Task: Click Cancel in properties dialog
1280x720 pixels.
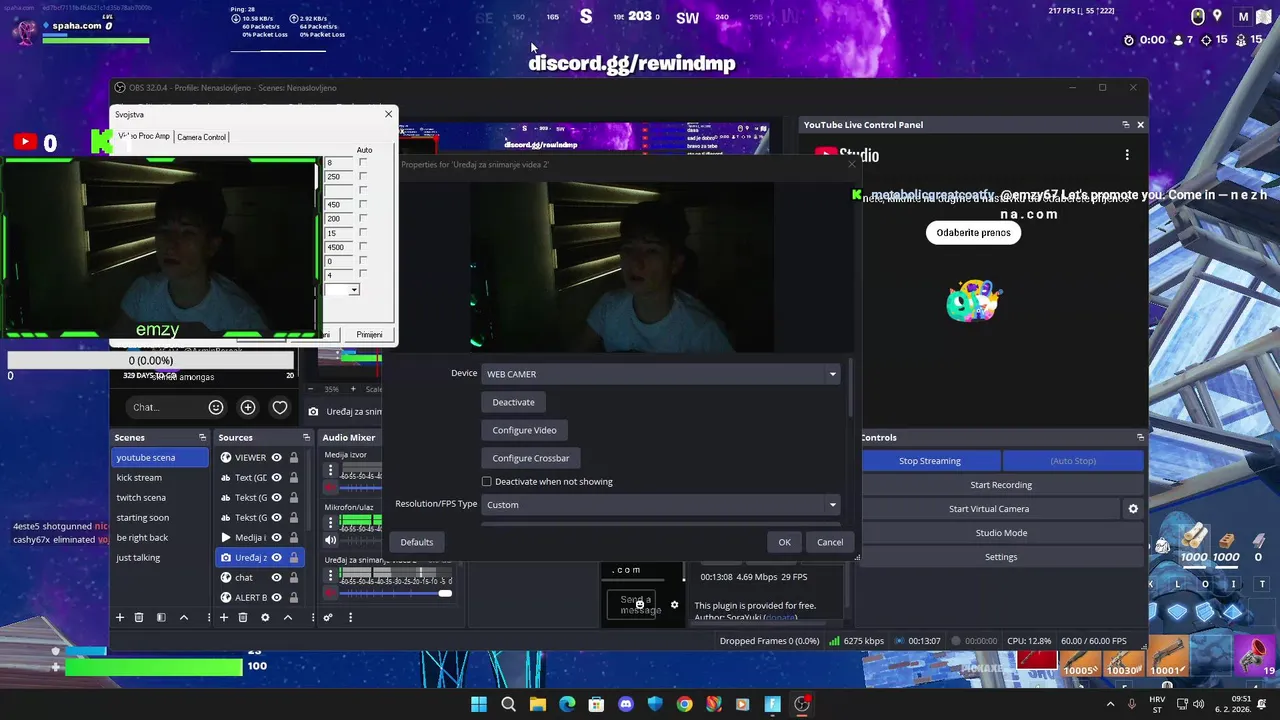Action: [x=830, y=542]
